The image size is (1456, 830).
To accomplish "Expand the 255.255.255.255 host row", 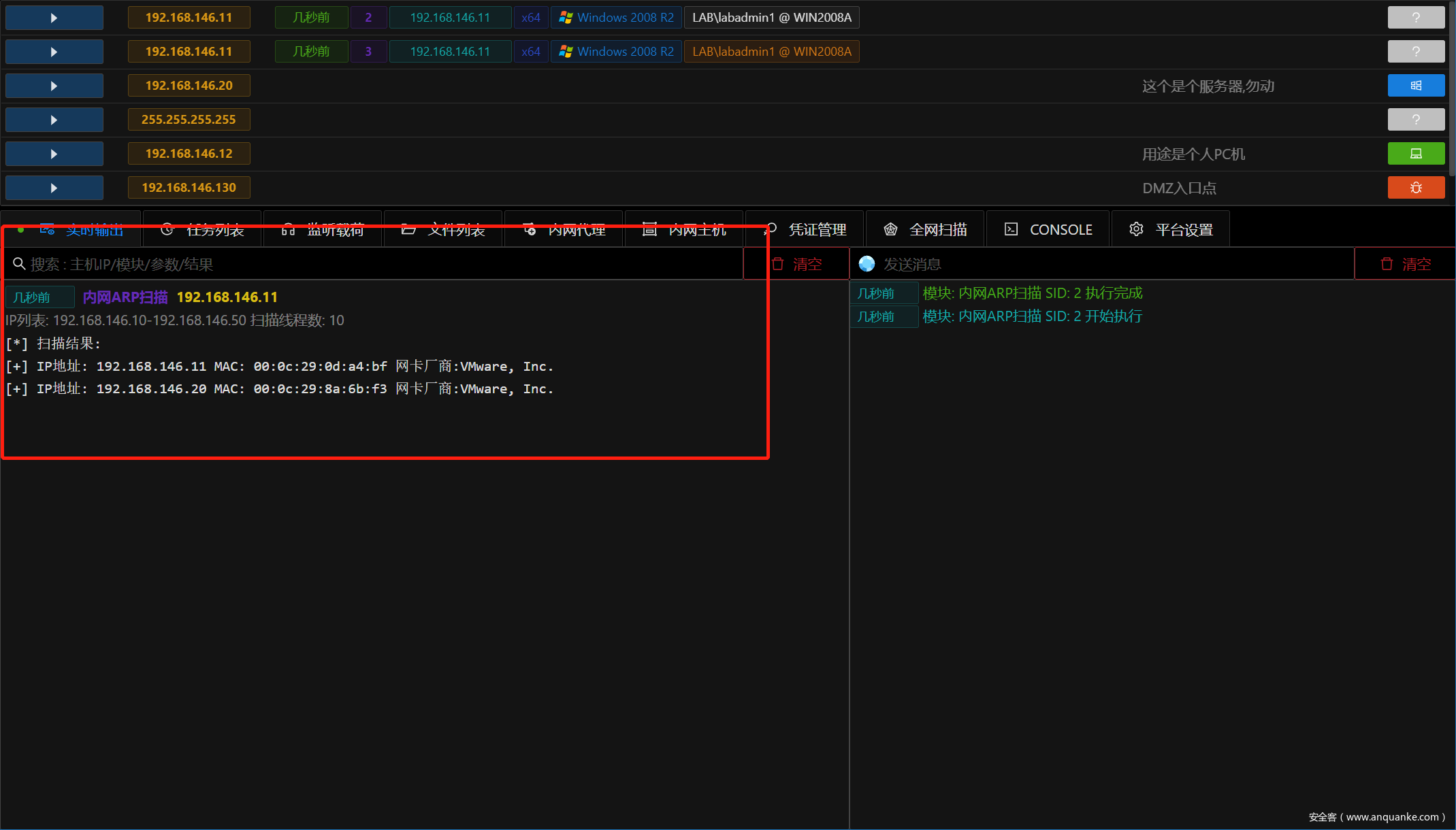I will [x=54, y=120].
